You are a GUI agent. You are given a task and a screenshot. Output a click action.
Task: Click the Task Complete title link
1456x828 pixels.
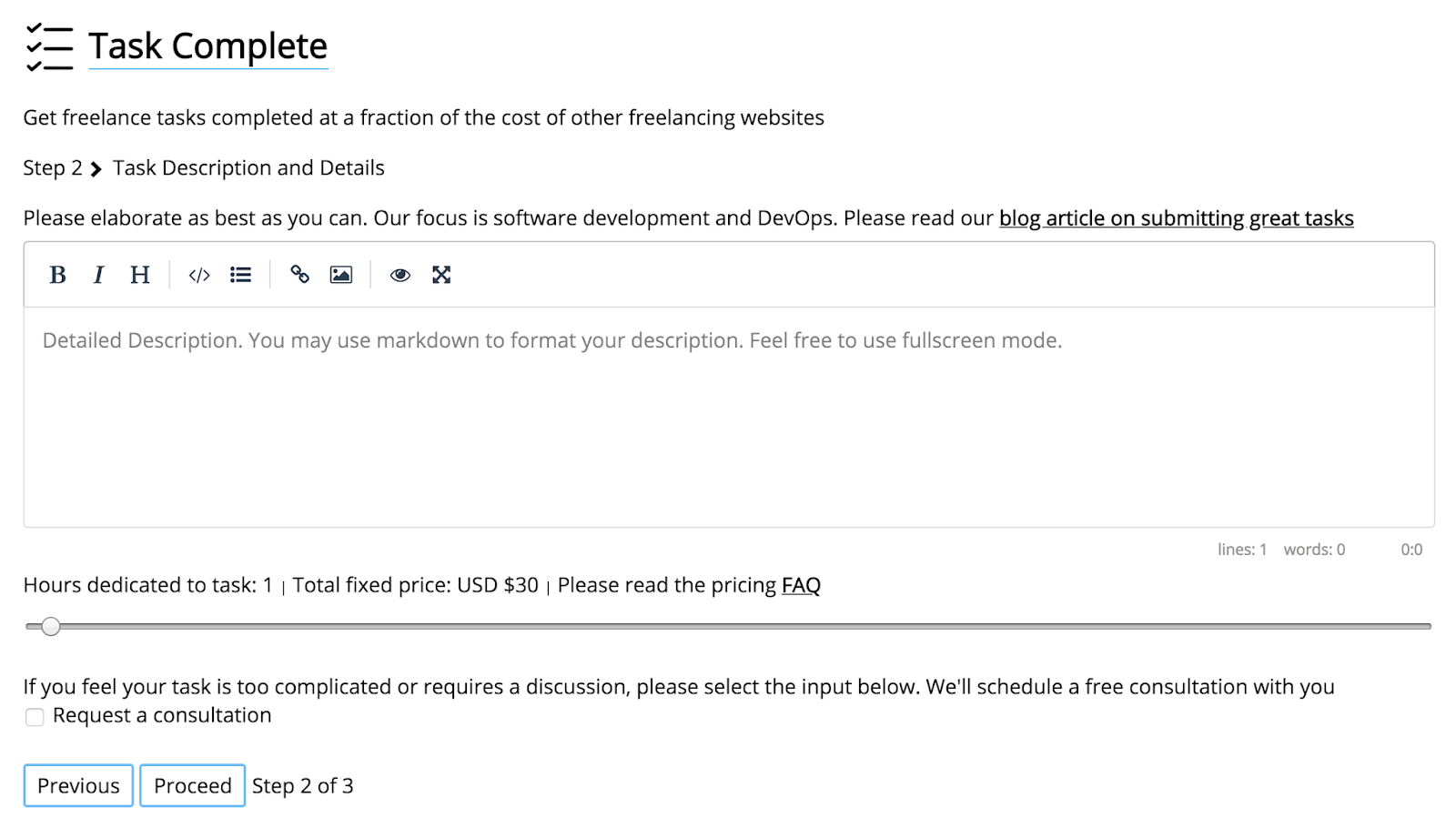coord(207,46)
